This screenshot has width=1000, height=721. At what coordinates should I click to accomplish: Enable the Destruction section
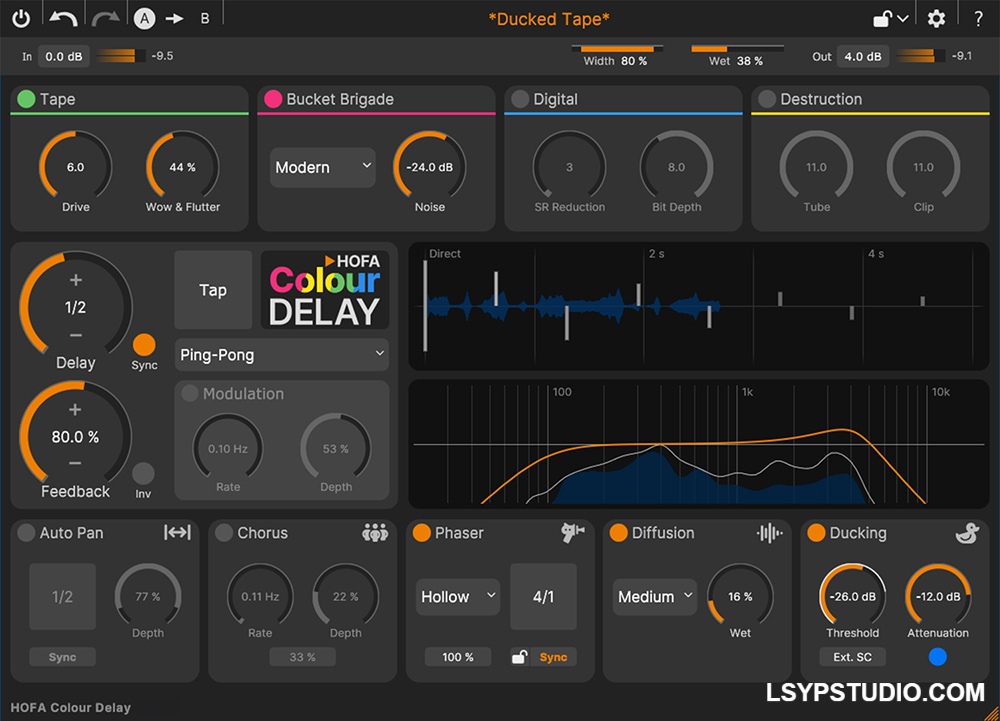coord(767,99)
